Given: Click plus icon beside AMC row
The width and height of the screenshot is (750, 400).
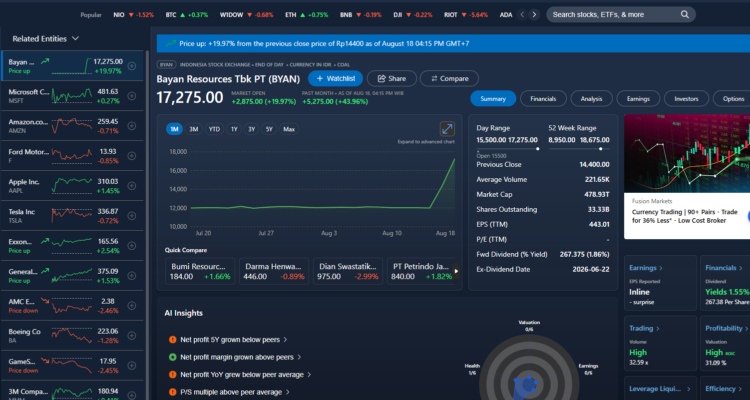Looking at the screenshot, I should click(132, 306).
